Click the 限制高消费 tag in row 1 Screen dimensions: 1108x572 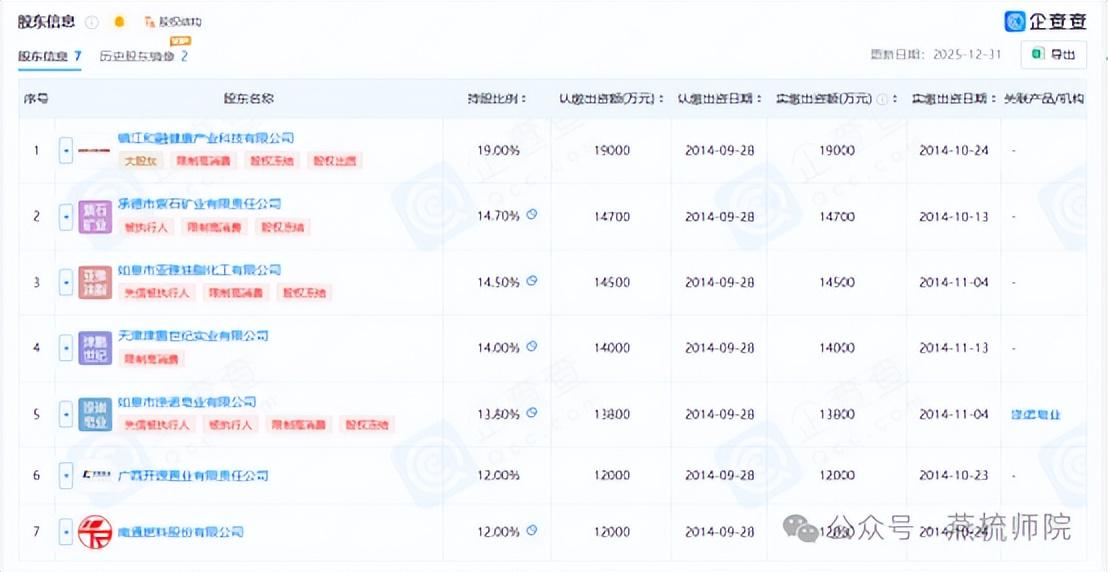[204, 161]
